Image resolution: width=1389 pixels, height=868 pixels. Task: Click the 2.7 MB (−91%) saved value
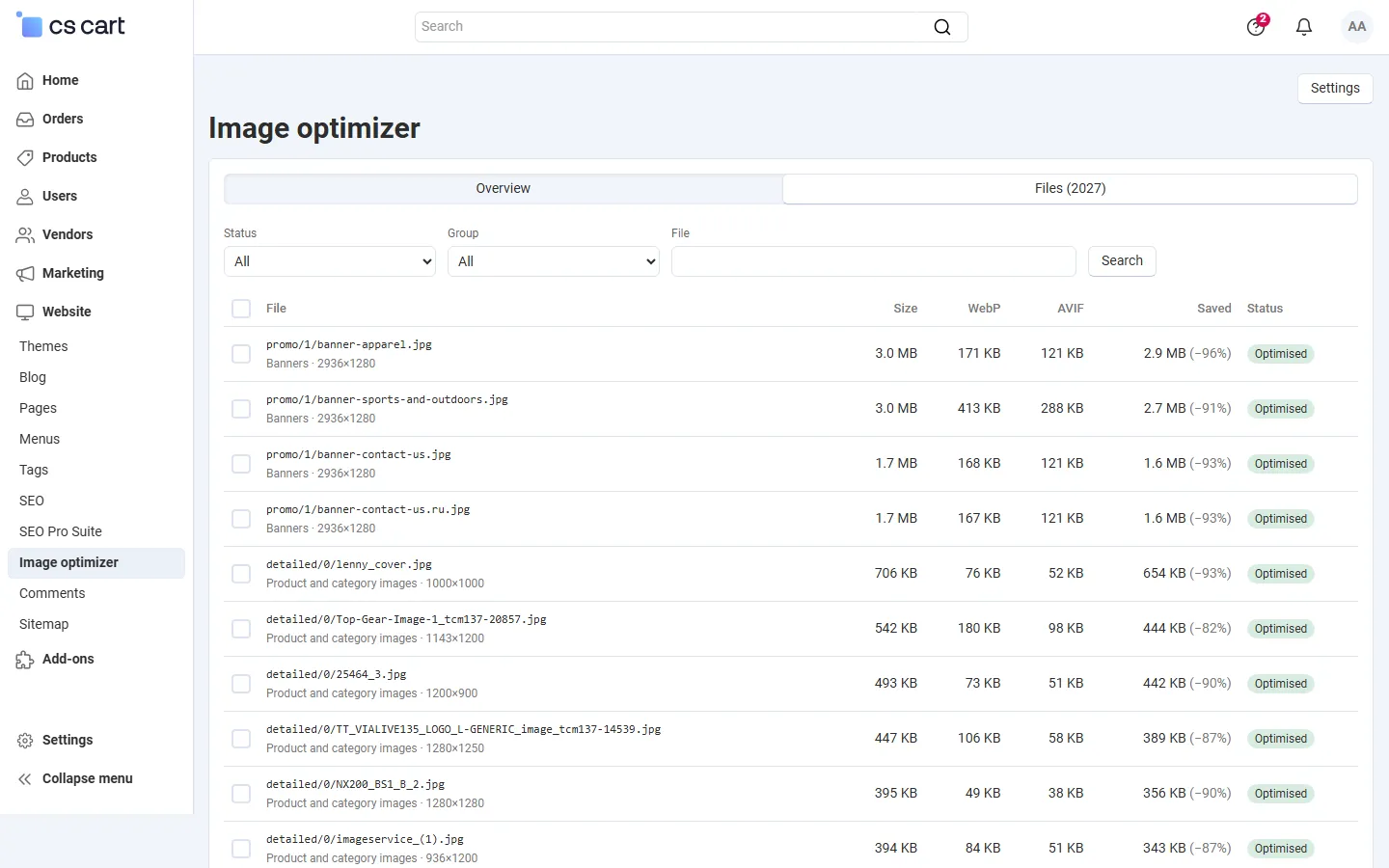(1187, 409)
